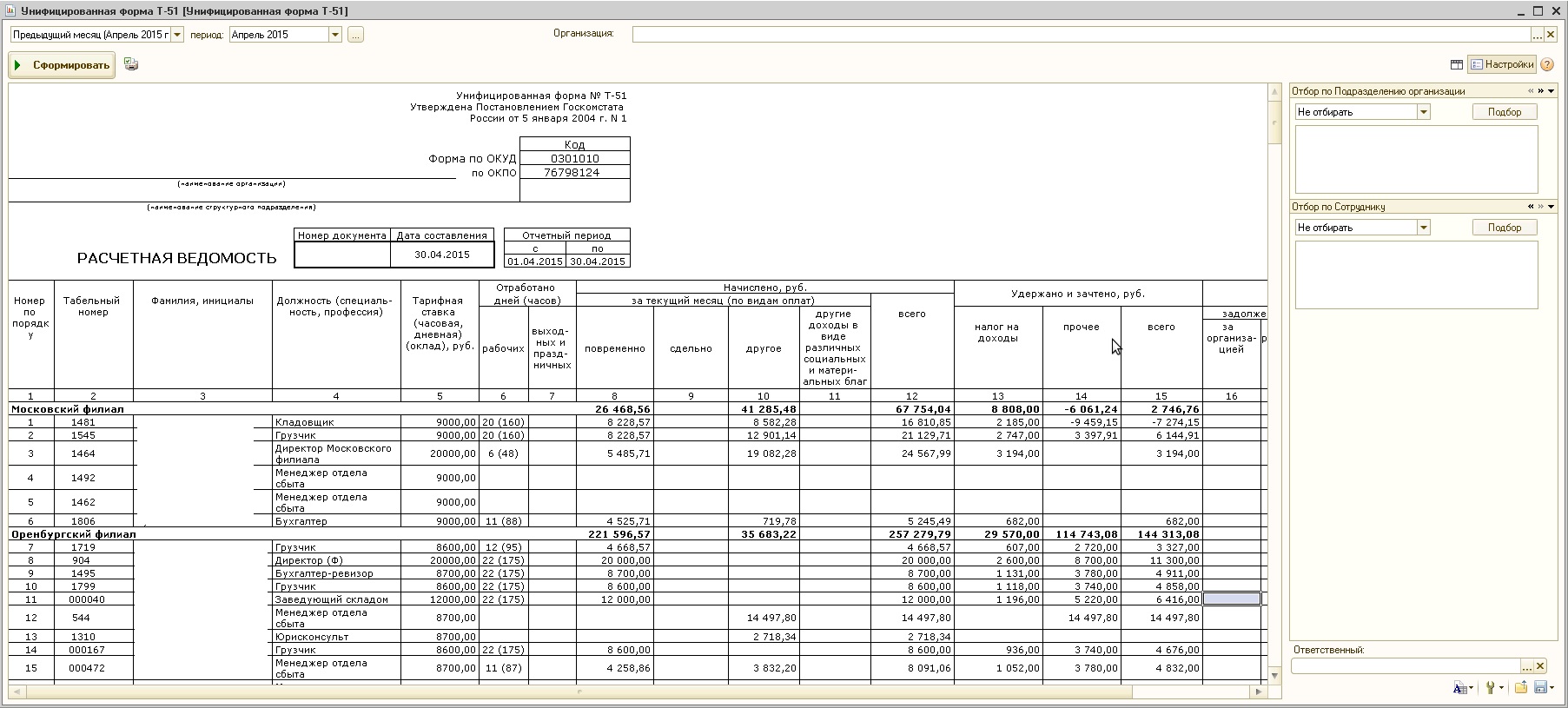The image size is (1568, 708).
Task: Click tab number cell 1481
Action: [93, 422]
